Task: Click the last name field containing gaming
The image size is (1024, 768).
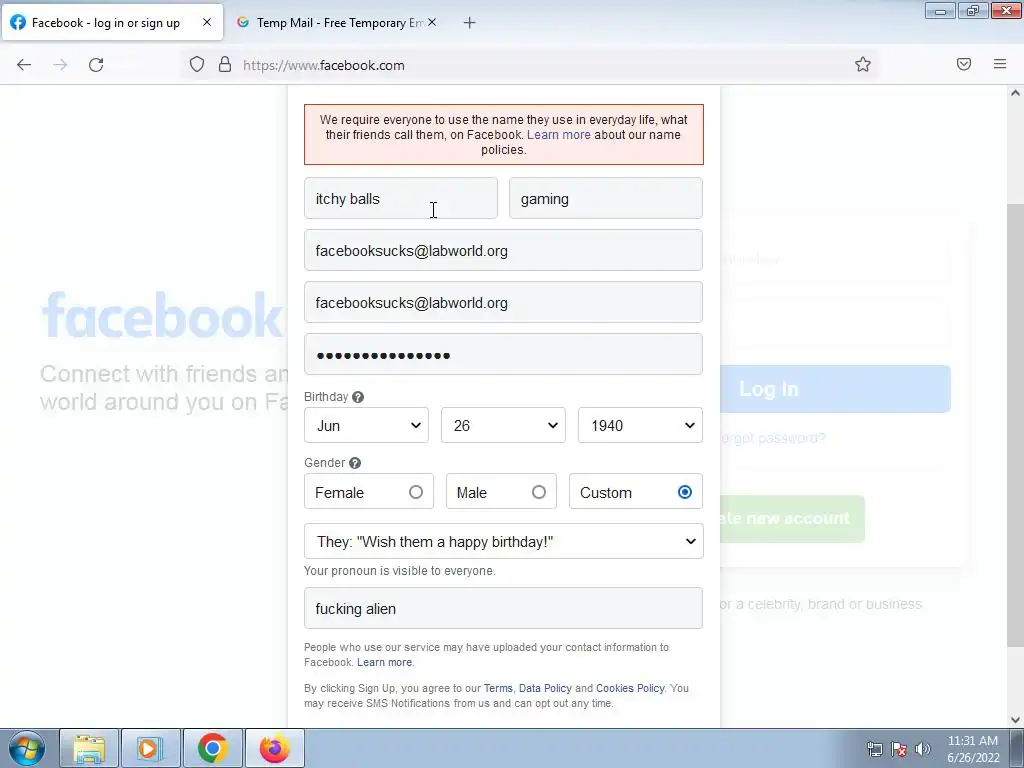Action: click(606, 199)
